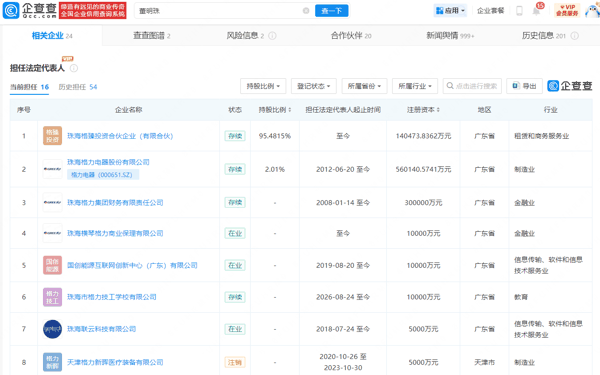Click info icon next to 历史信息 tab
The width and height of the screenshot is (600, 375).
tap(574, 36)
